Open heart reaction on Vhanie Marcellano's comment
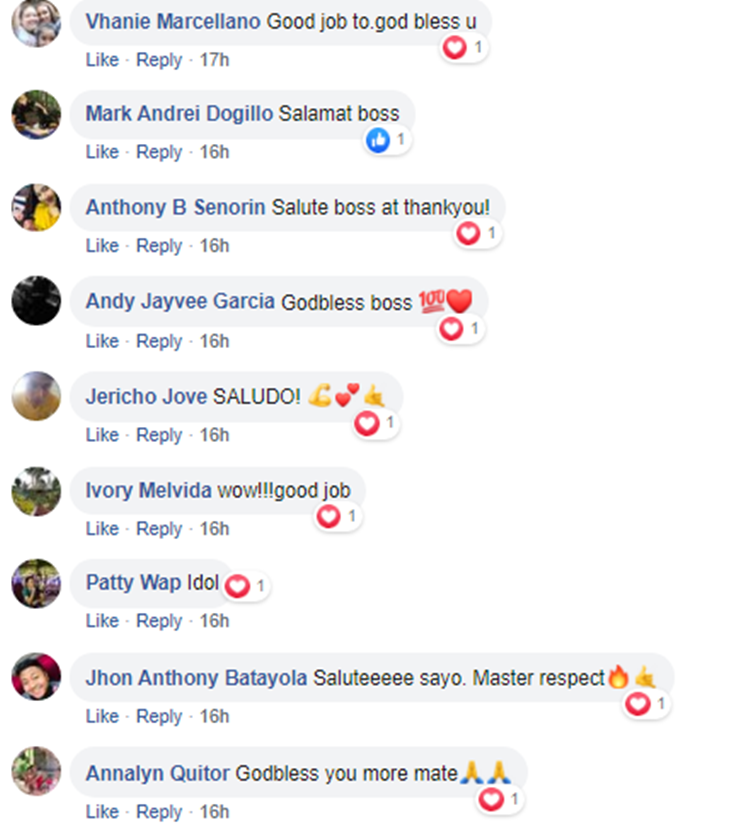 pos(464,48)
